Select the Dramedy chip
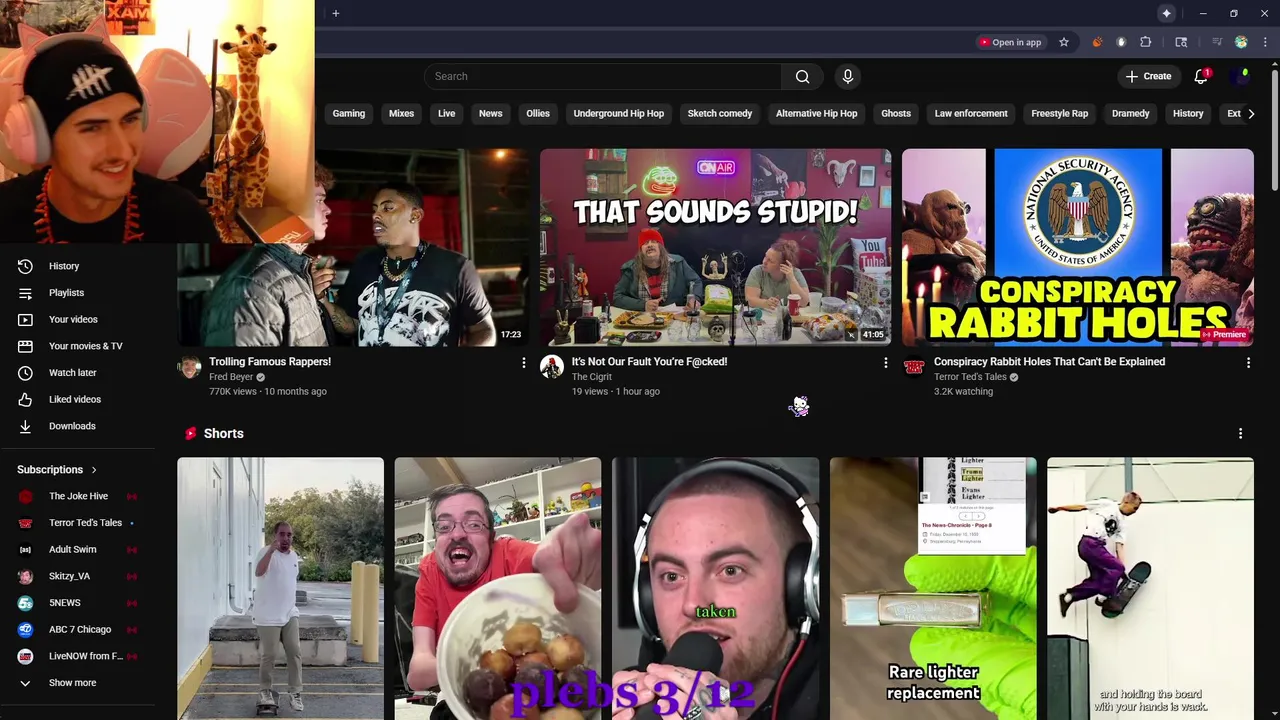The width and height of the screenshot is (1280, 720). pyautogui.click(x=1130, y=113)
